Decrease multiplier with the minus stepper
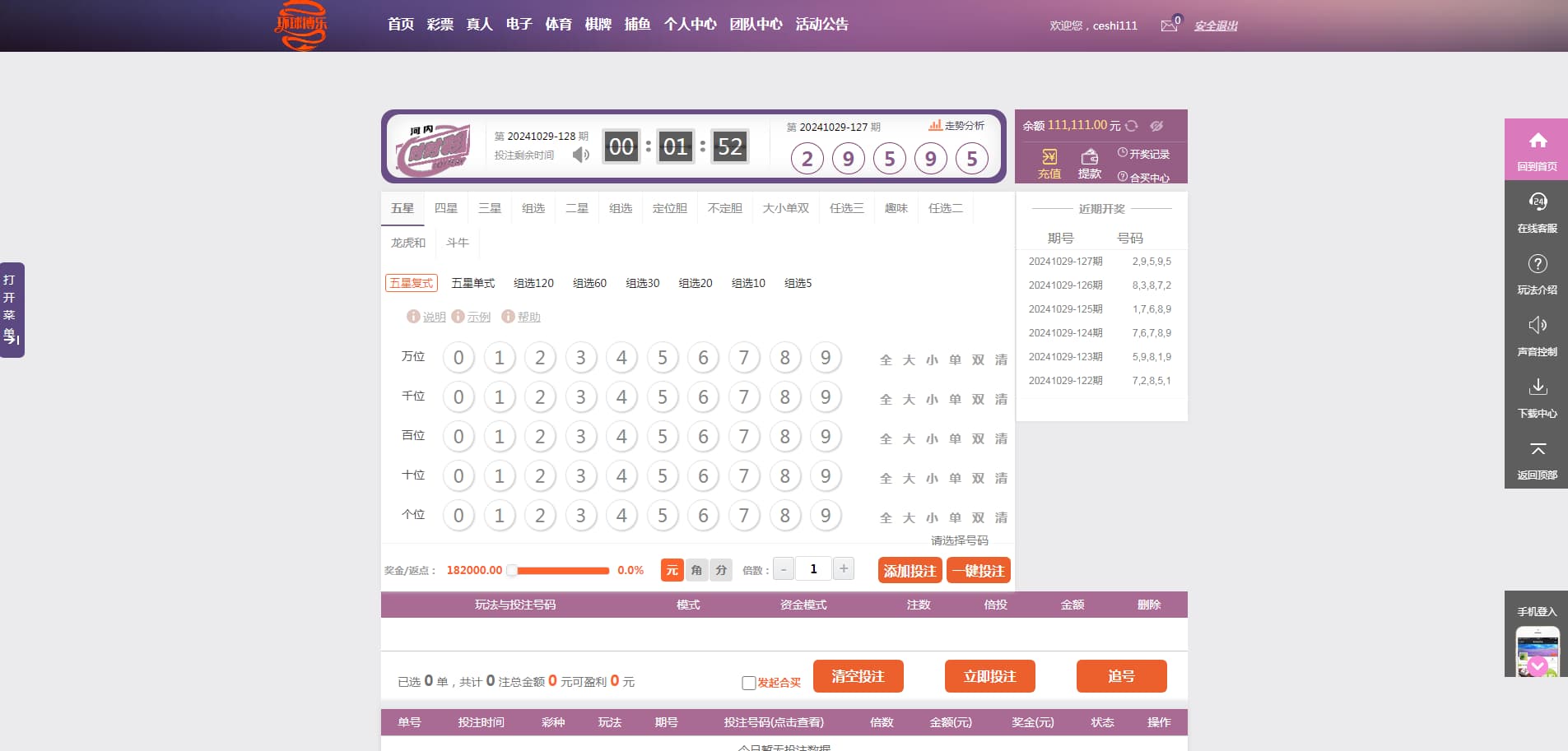The width and height of the screenshot is (1568, 751). [x=784, y=568]
